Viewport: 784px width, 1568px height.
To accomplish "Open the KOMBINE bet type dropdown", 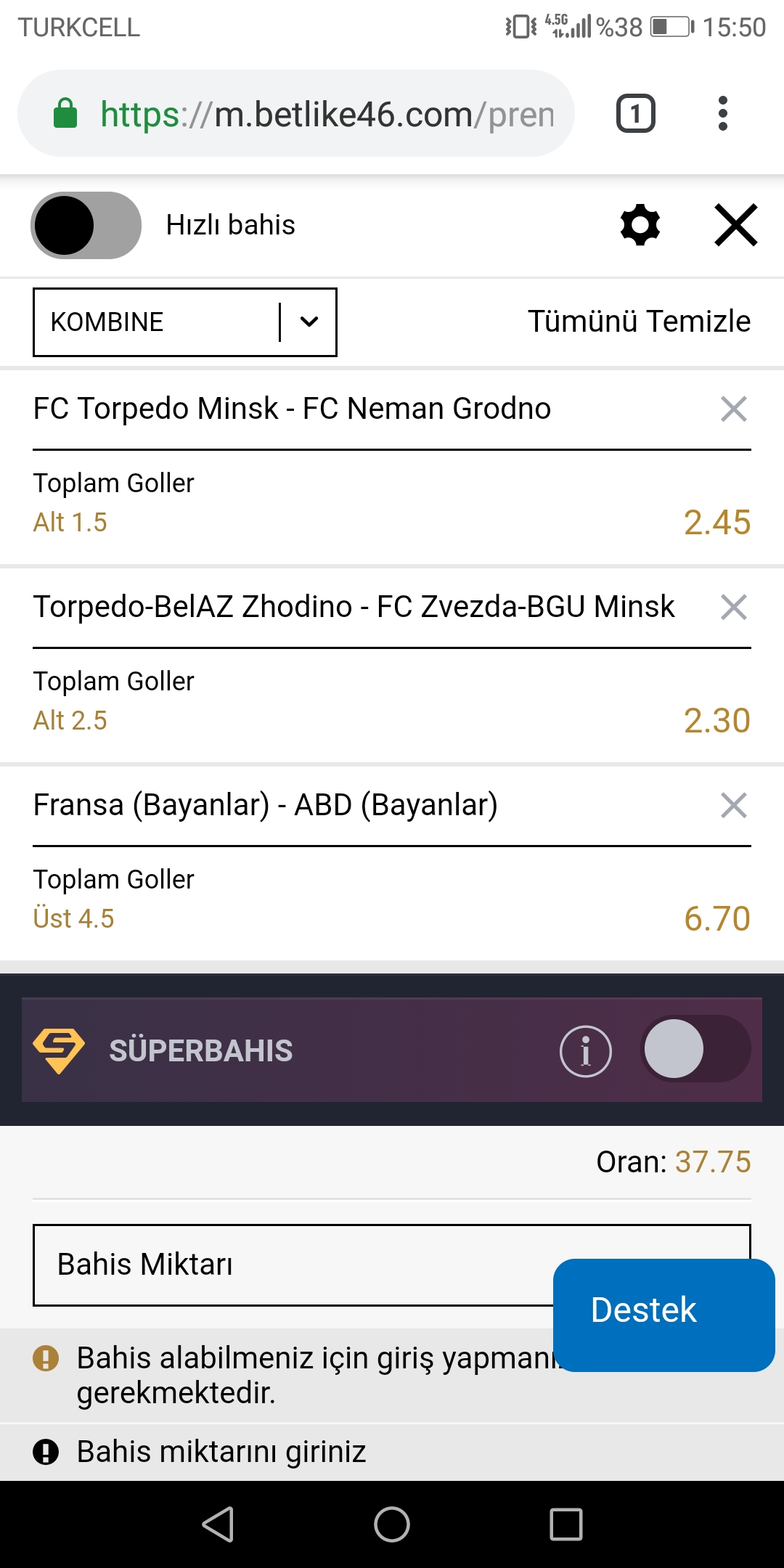I will 185,322.
